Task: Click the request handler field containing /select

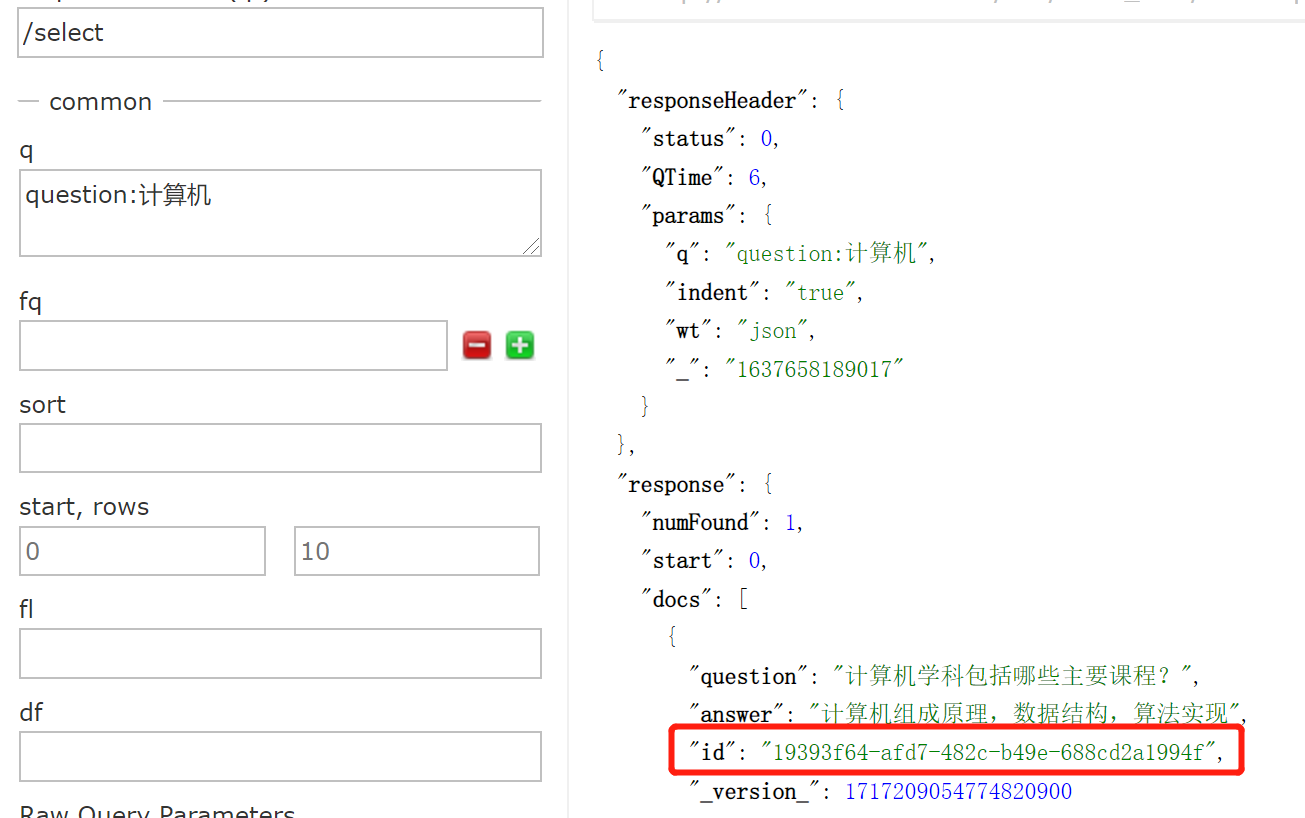Action: 281,32
